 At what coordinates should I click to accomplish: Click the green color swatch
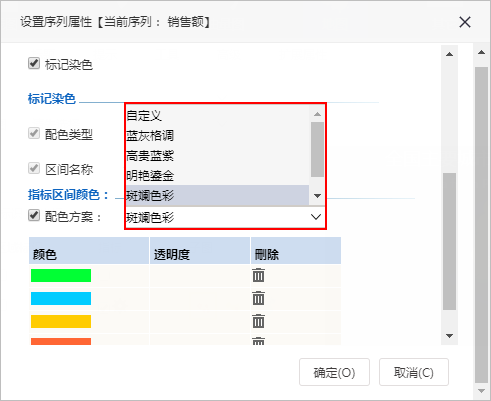point(61,276)
